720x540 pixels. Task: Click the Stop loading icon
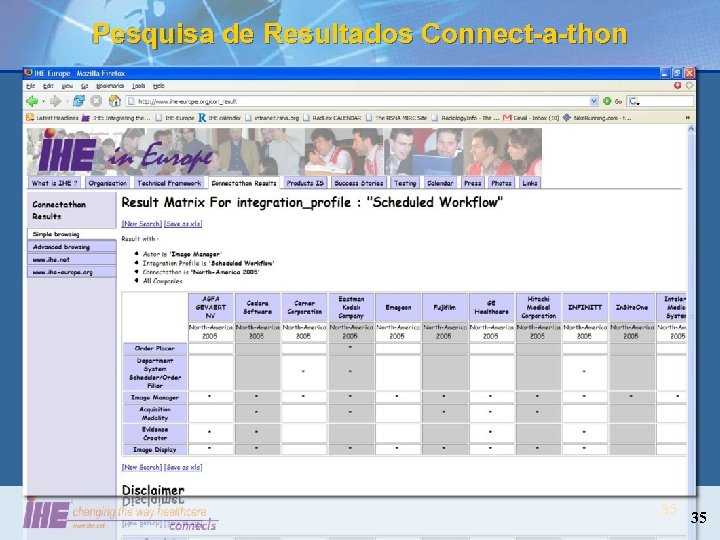[96, 101]
